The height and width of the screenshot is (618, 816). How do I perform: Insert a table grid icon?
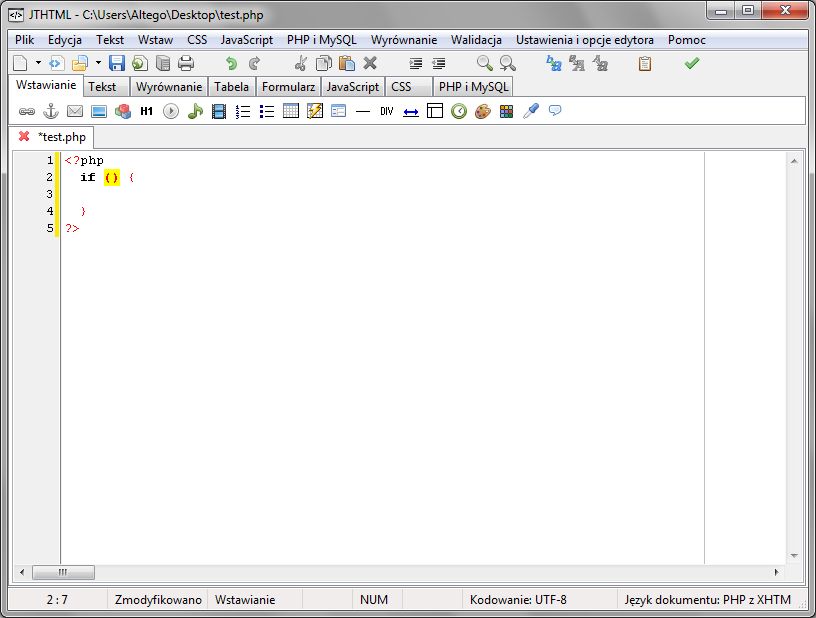point(291,111)
